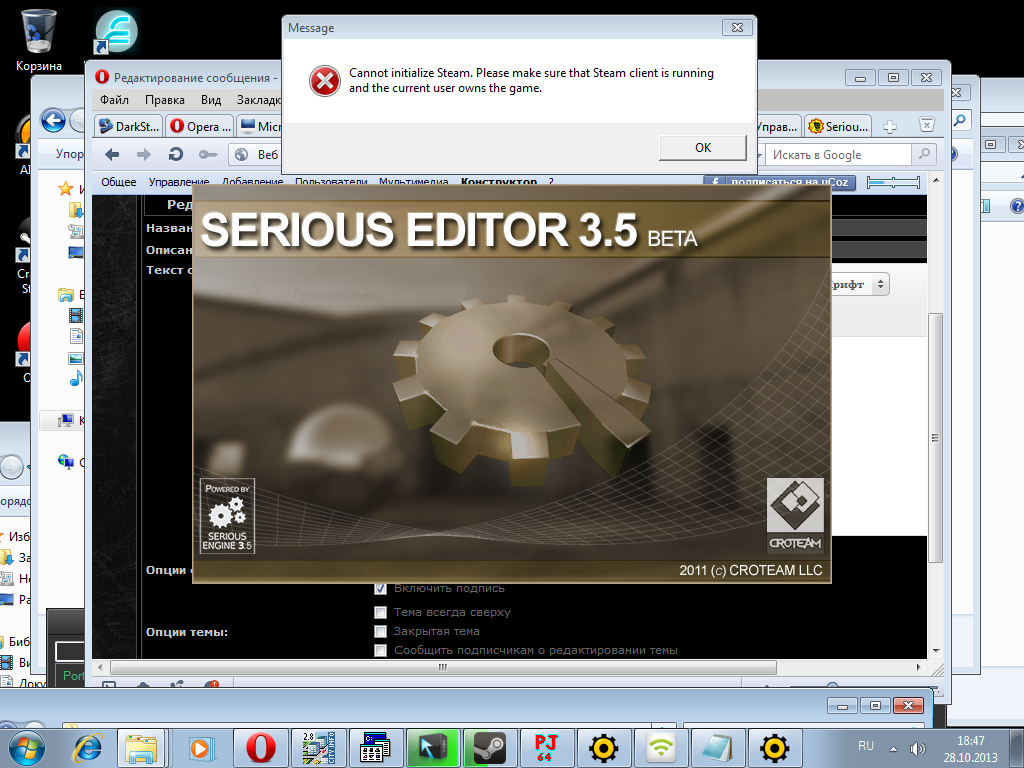
Task: Open the search engine dropdown arrow
Action: [x=760, y=155]
